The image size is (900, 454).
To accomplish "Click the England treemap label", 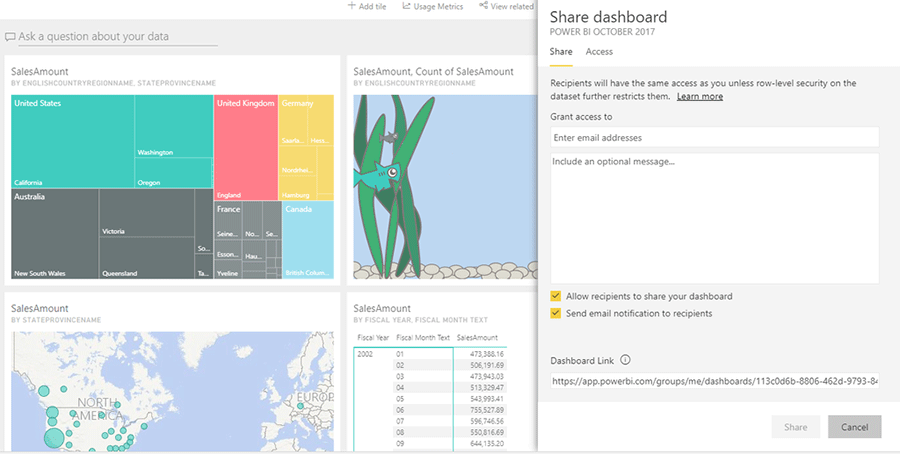I will pyautogui.click(x=228, y=195).
